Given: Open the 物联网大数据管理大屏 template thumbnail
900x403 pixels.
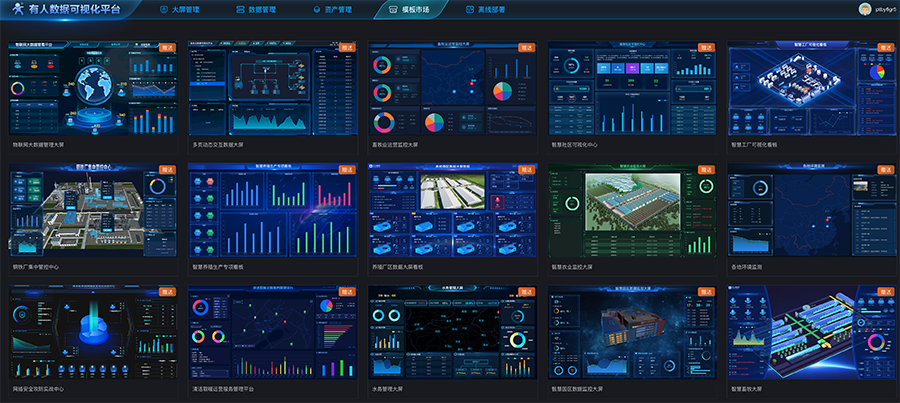Looking at the screenshot, I should tap(93, 88).
